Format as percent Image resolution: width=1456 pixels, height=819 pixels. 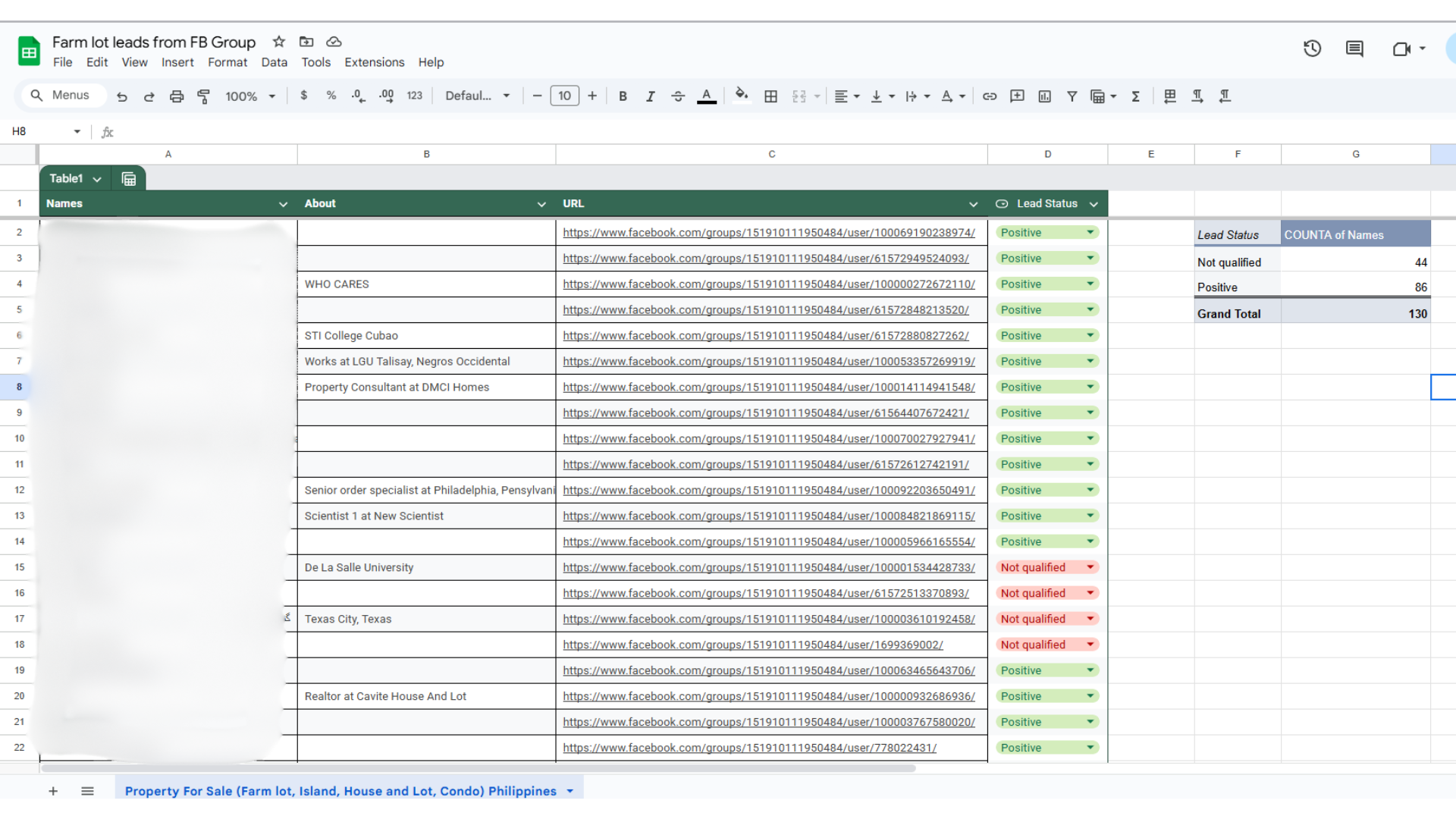point(331,96)
